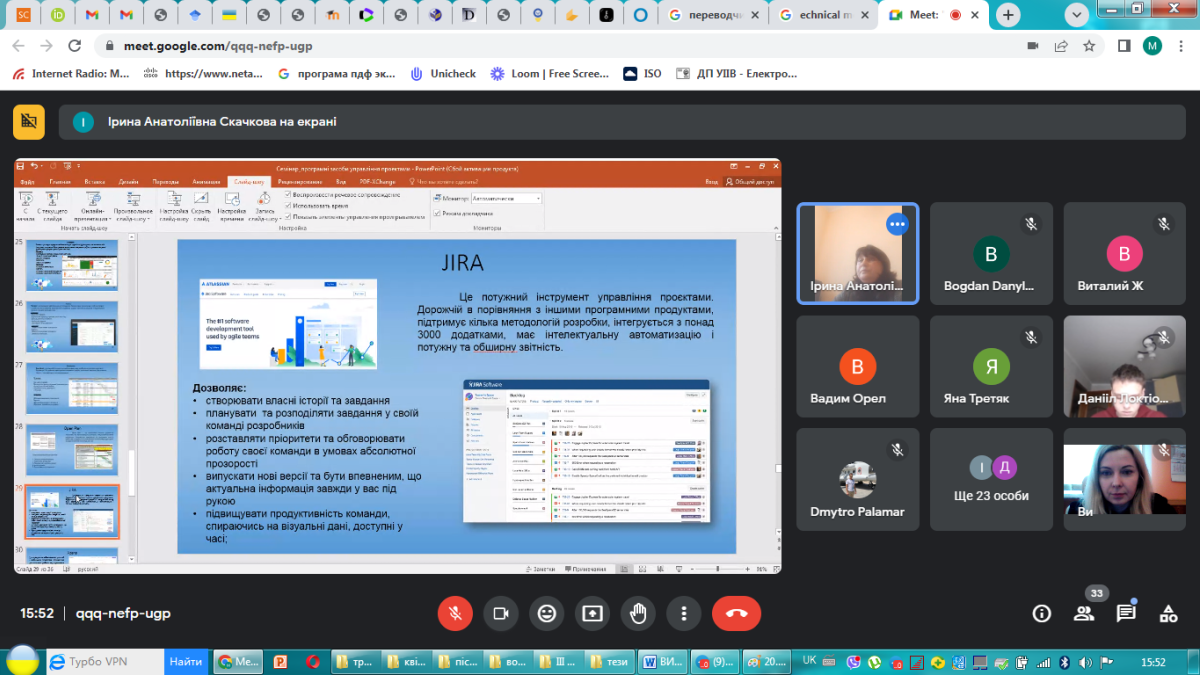Screen dimensions: 1200x675
Task: Open the activities icon
Action: (x=1168, y=613)
